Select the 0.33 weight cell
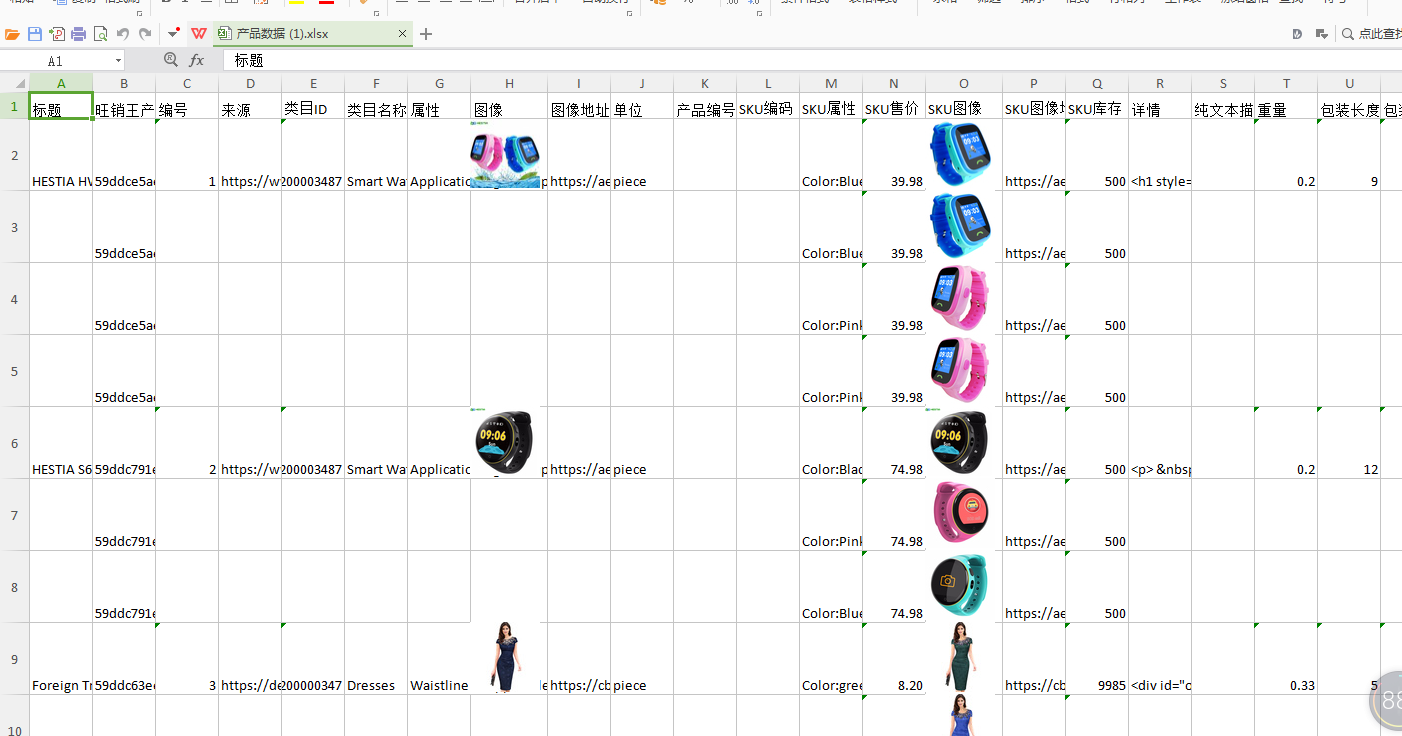 pyautogui.click(x=1286, y=659)
